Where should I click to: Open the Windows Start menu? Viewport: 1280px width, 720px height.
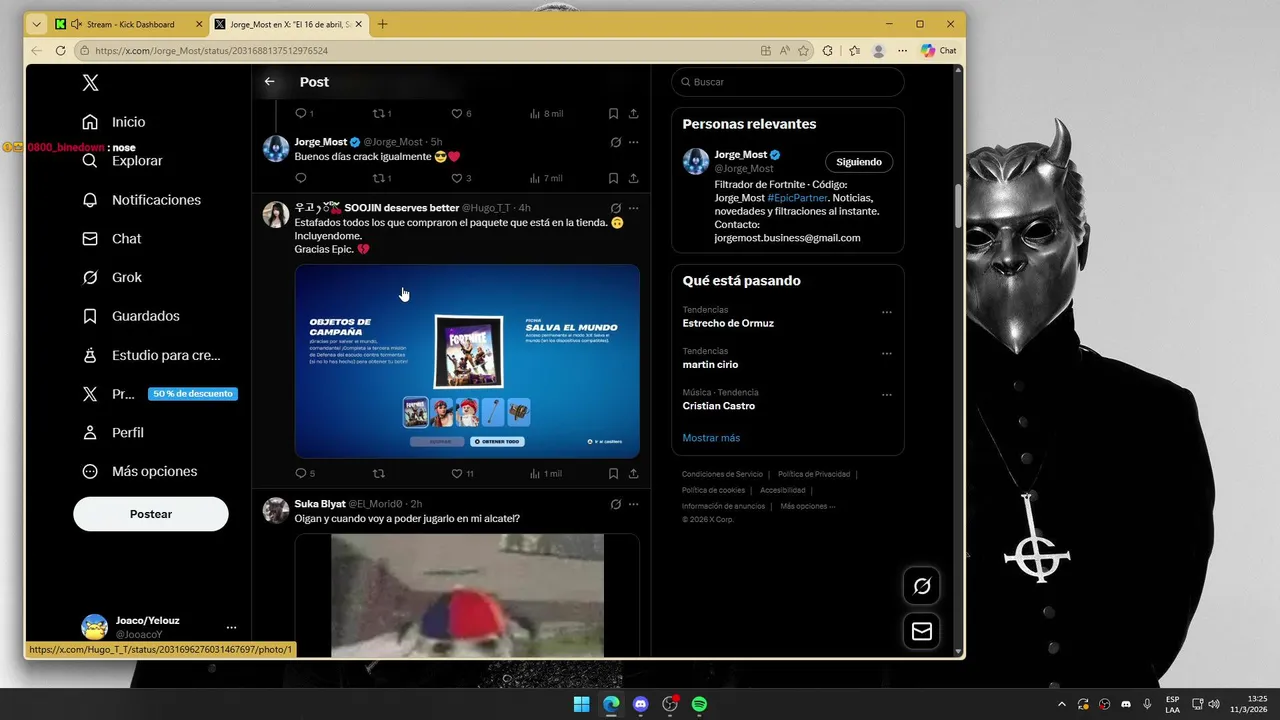[x=581, y=704]
